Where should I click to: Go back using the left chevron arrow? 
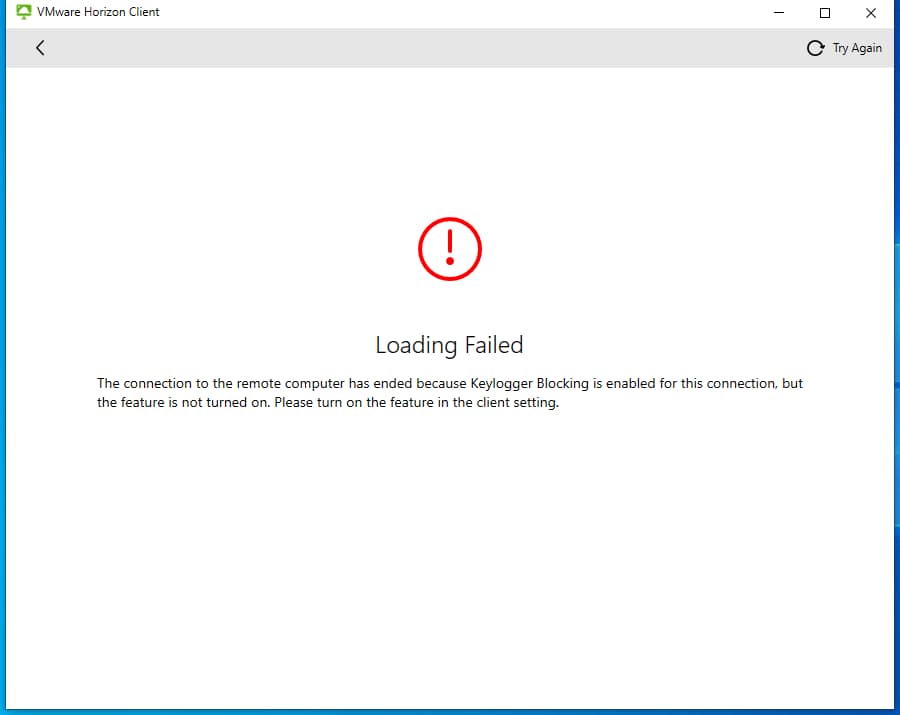pyautogui.click(x=40, y=48)
